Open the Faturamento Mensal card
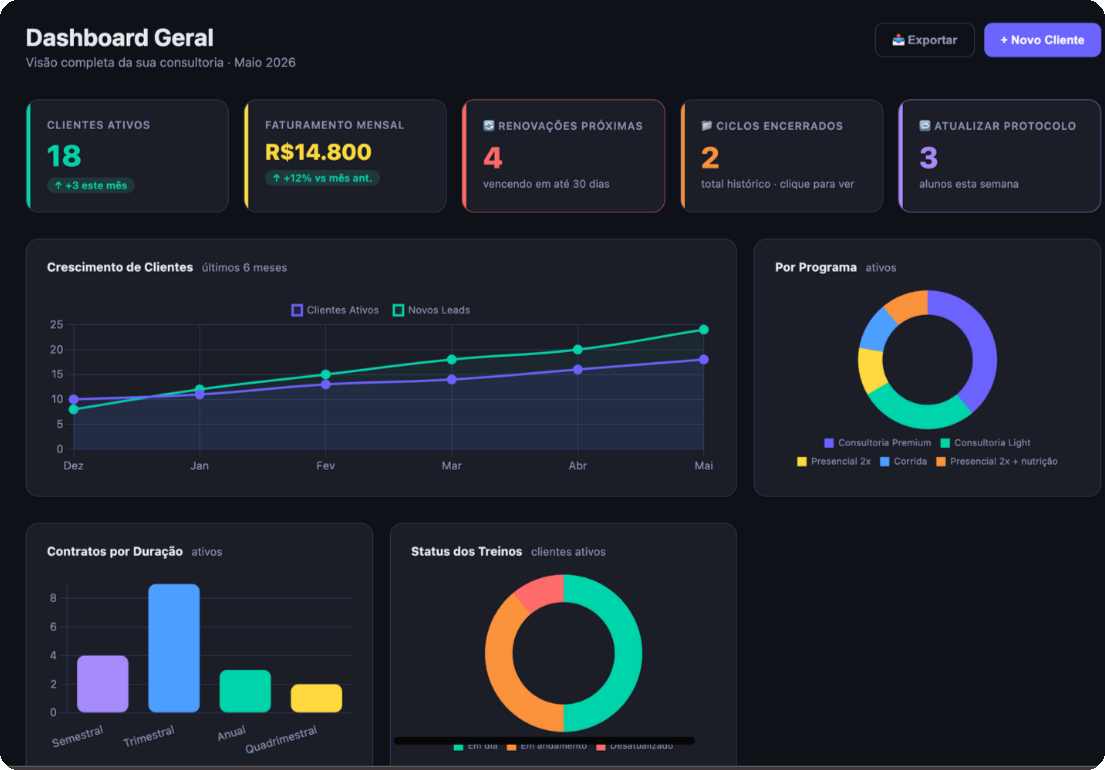 (345, 156)
